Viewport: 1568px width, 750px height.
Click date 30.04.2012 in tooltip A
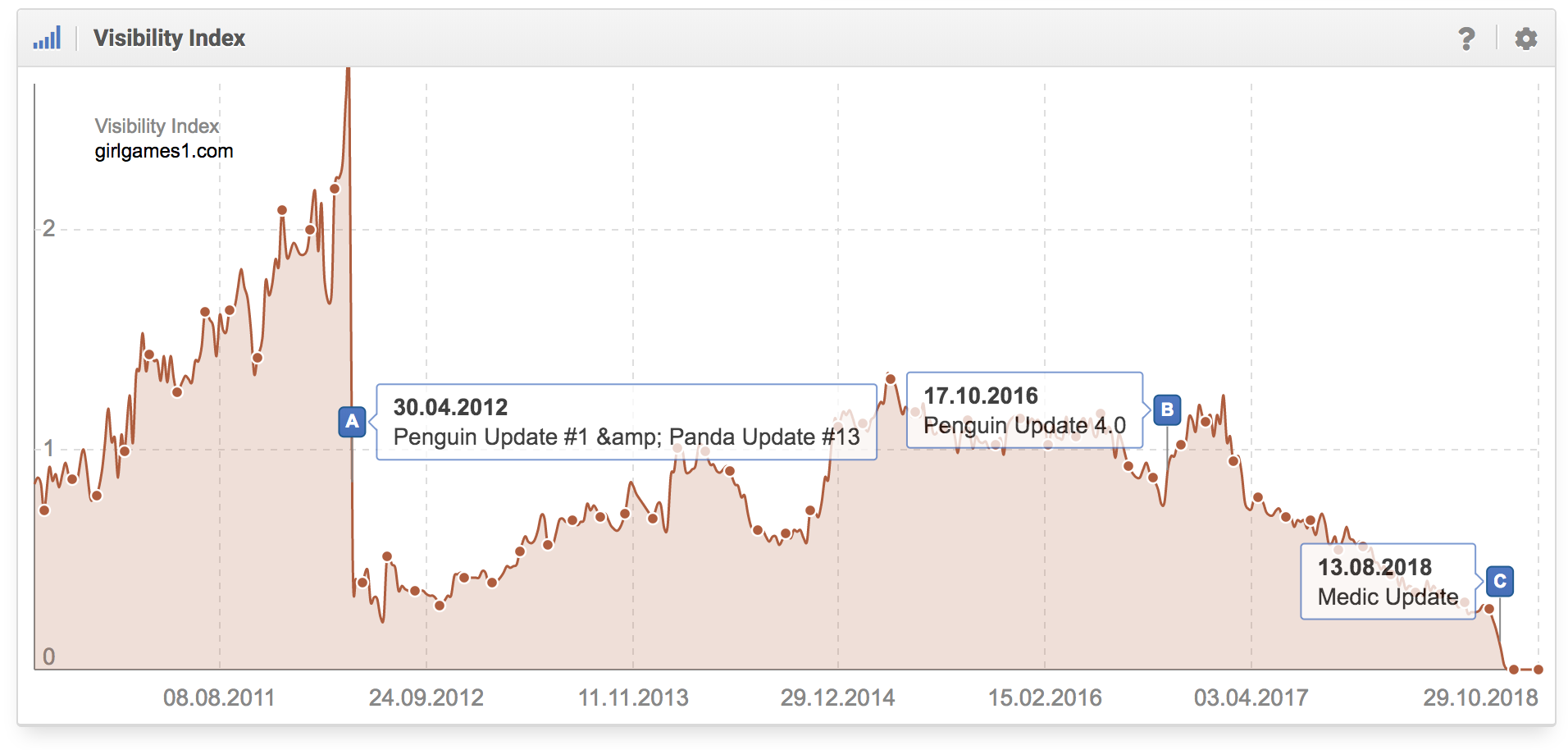click(x=450, y=407)
